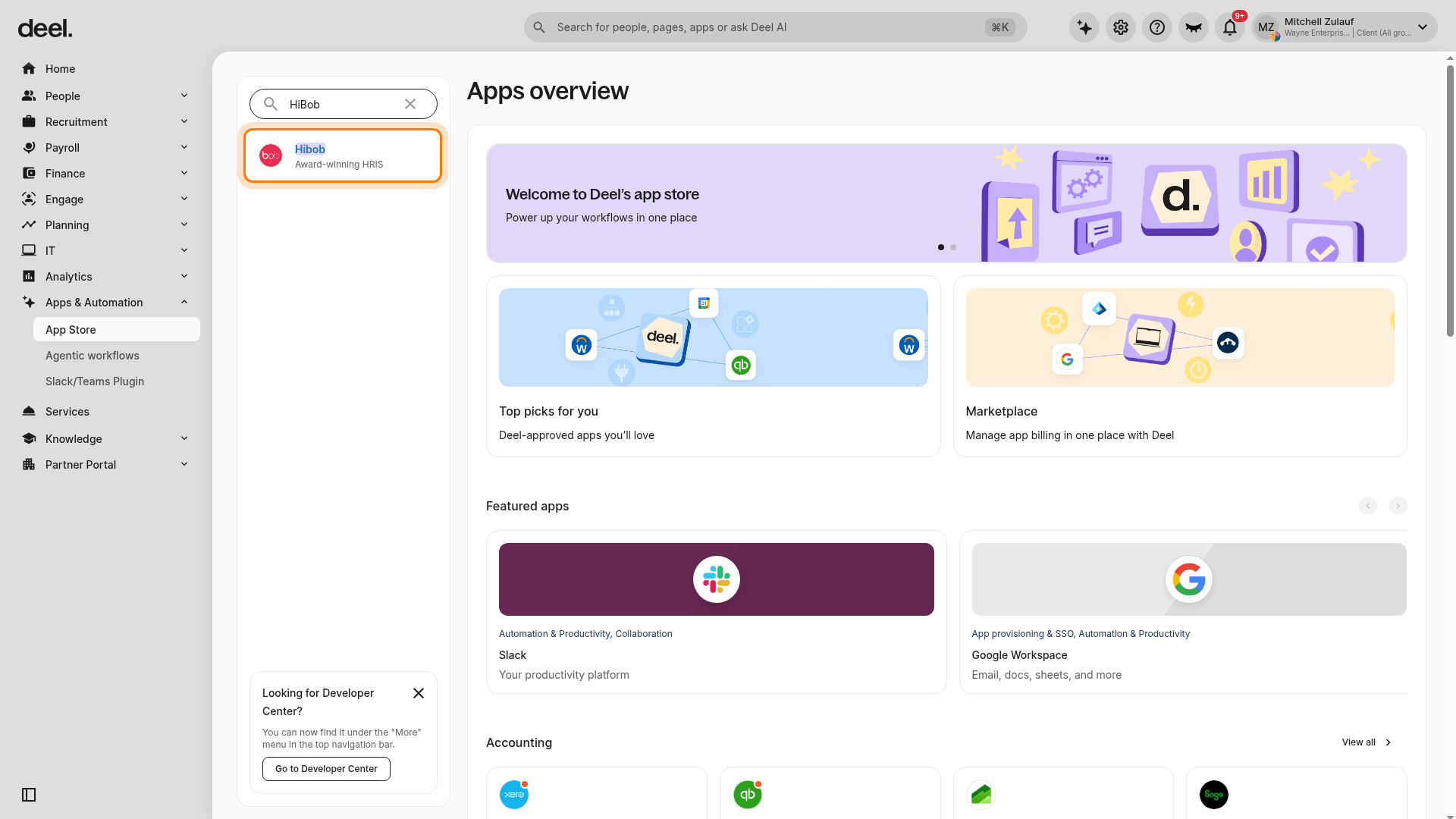Screen dimensions: 1456x819
Task: Collapse Apps & Automation section chevron
Action: (184, 302)
